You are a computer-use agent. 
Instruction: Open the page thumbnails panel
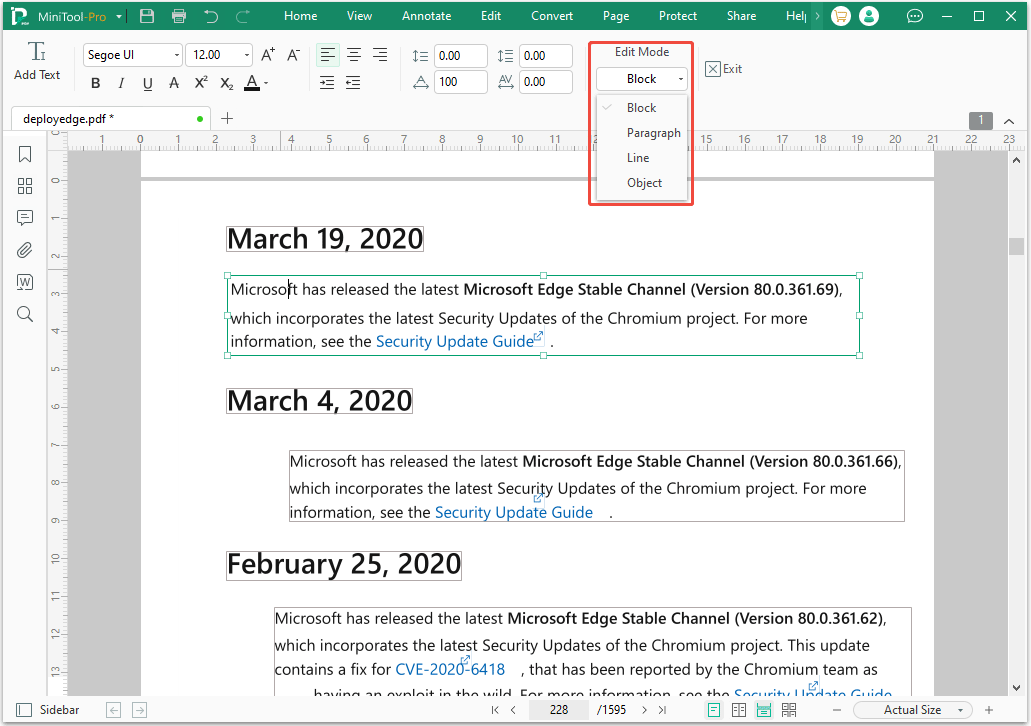pos(25,186)
